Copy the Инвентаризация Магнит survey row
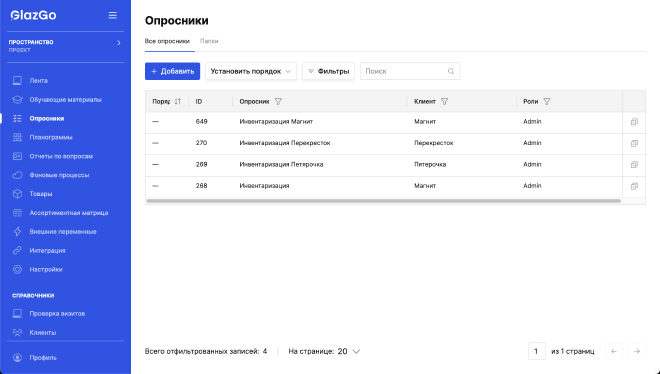This screenshot has width=660, height=374. coord(634,122)
